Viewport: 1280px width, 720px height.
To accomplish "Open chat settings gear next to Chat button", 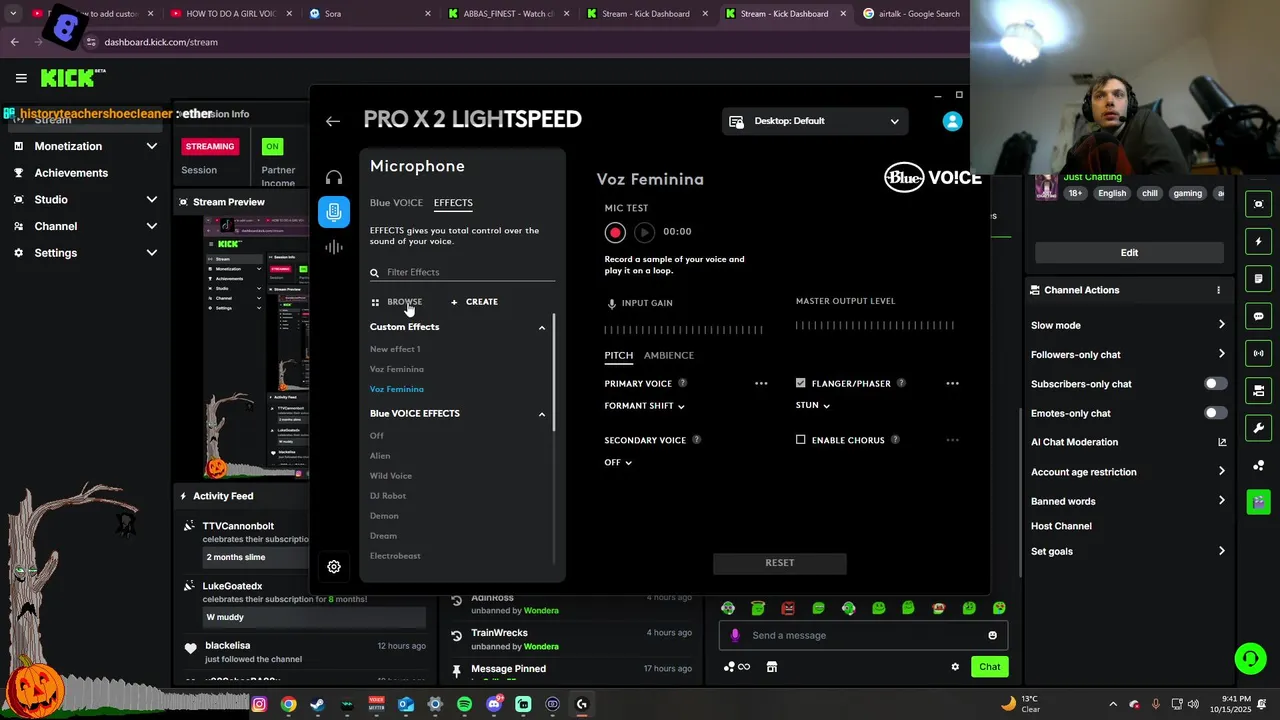I will pyautogui.click(x=955, y=667).
